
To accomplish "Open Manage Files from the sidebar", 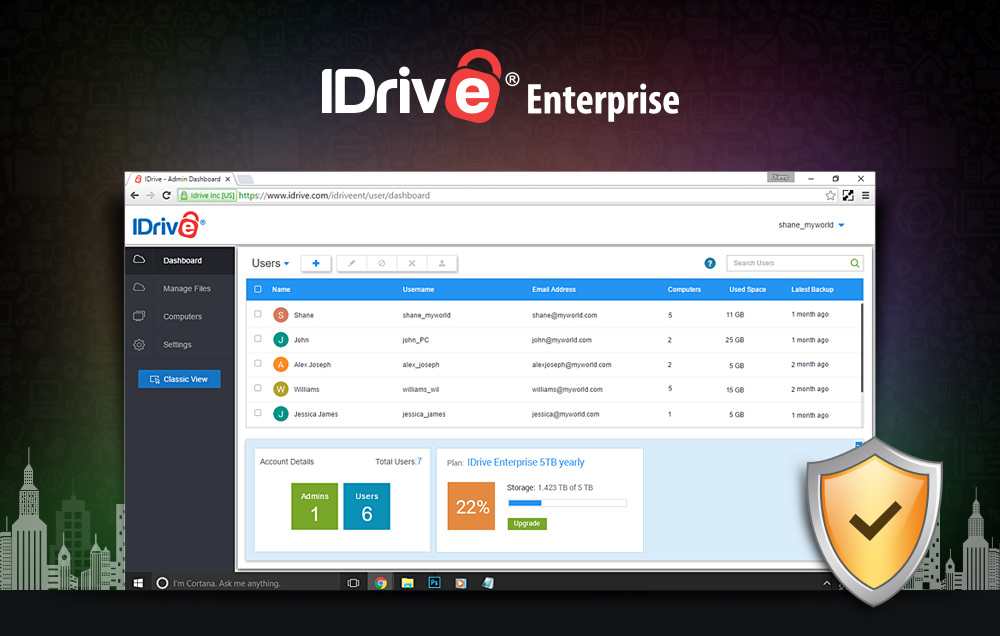I will 187,288.
